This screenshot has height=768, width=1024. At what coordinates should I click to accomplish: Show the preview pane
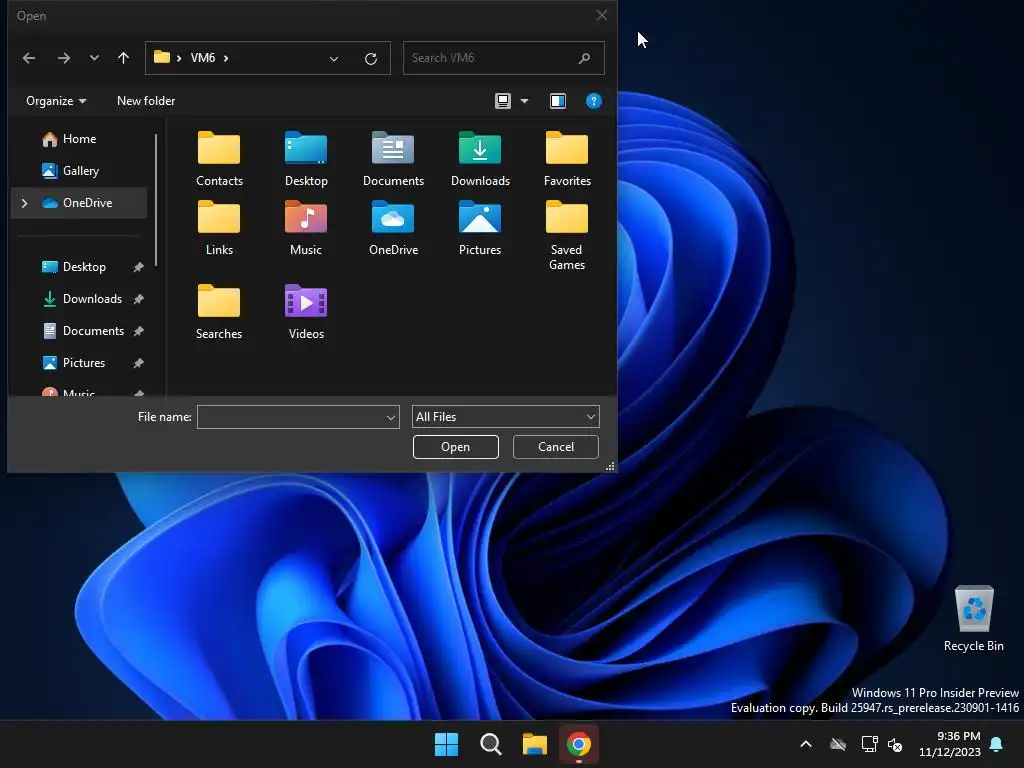[x=558, y=101]
